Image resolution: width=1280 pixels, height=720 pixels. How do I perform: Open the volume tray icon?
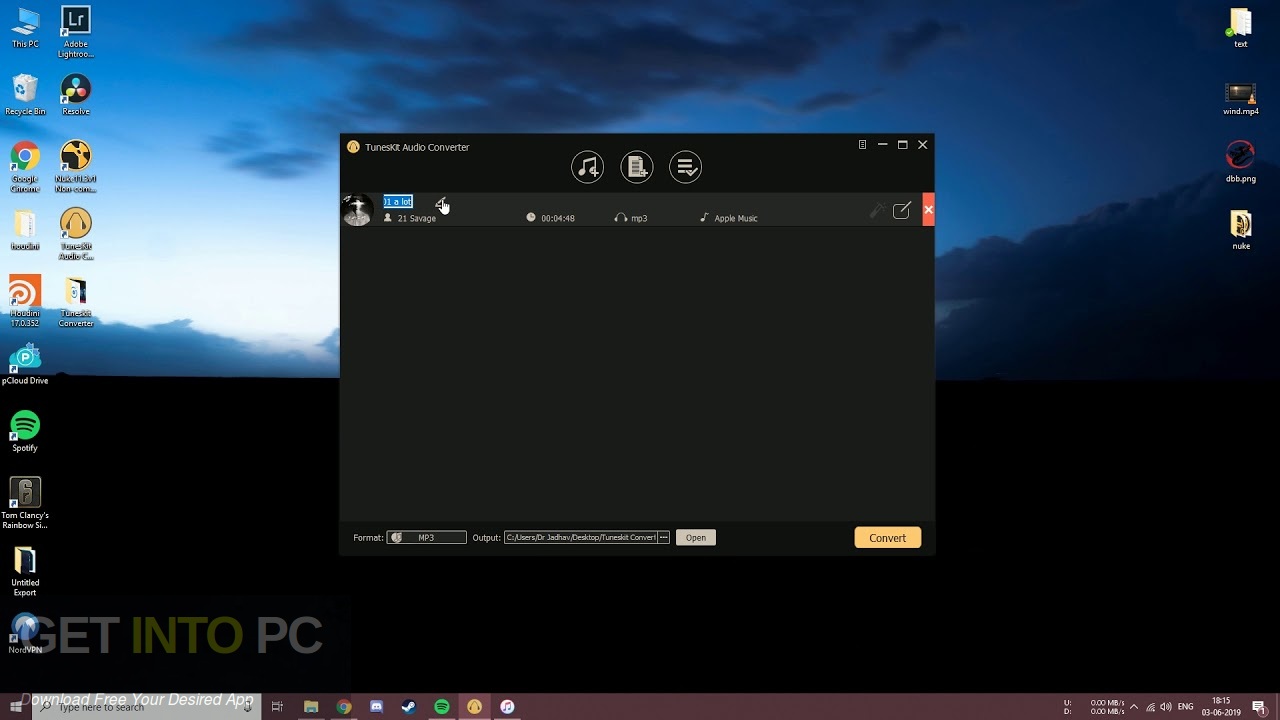[x=1165, y=707]
